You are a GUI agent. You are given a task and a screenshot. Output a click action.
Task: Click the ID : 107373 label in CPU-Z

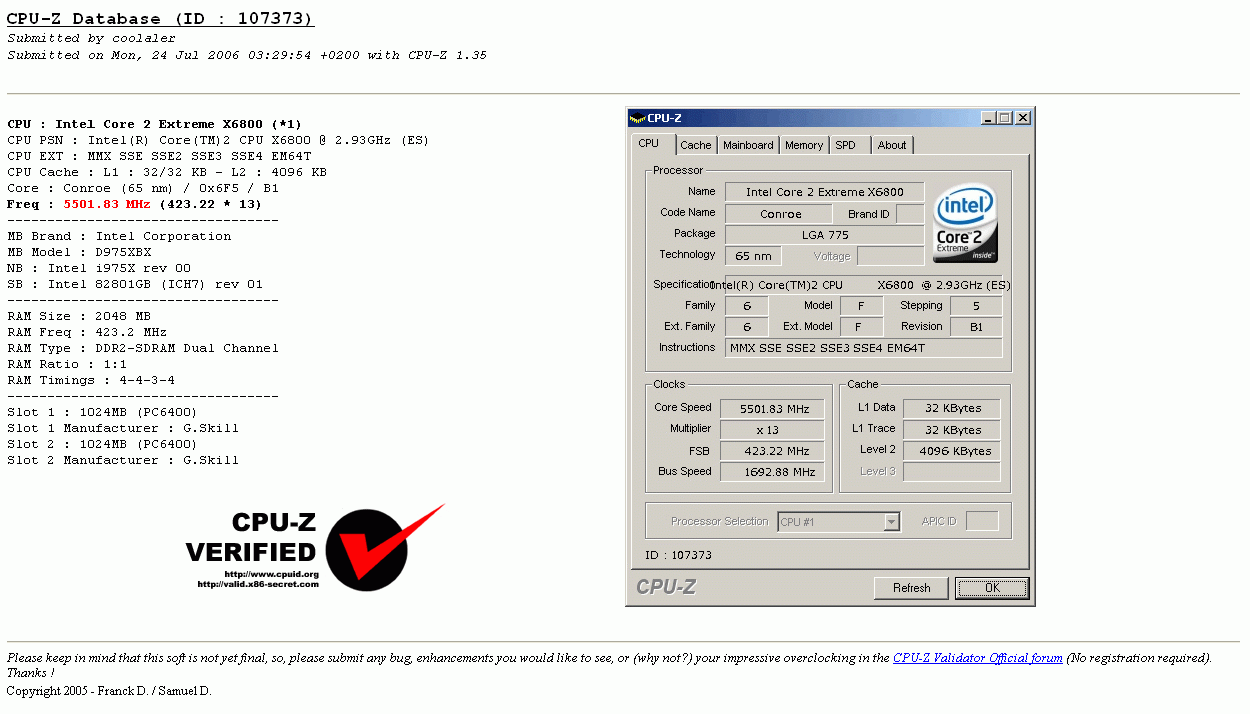679,554
